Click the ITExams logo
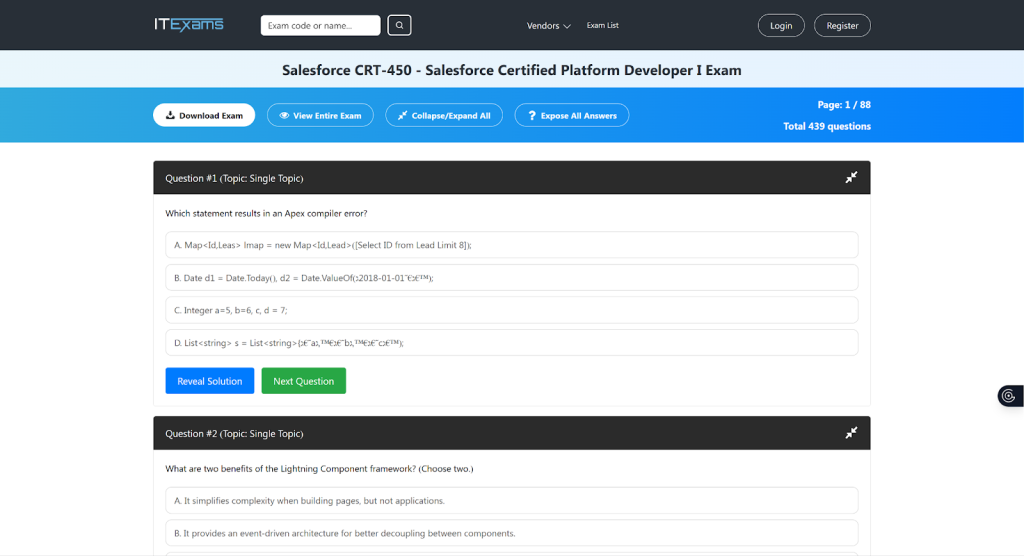Image resolution: width=1024 pixels, height=556 pixels. tap(189, 25)
